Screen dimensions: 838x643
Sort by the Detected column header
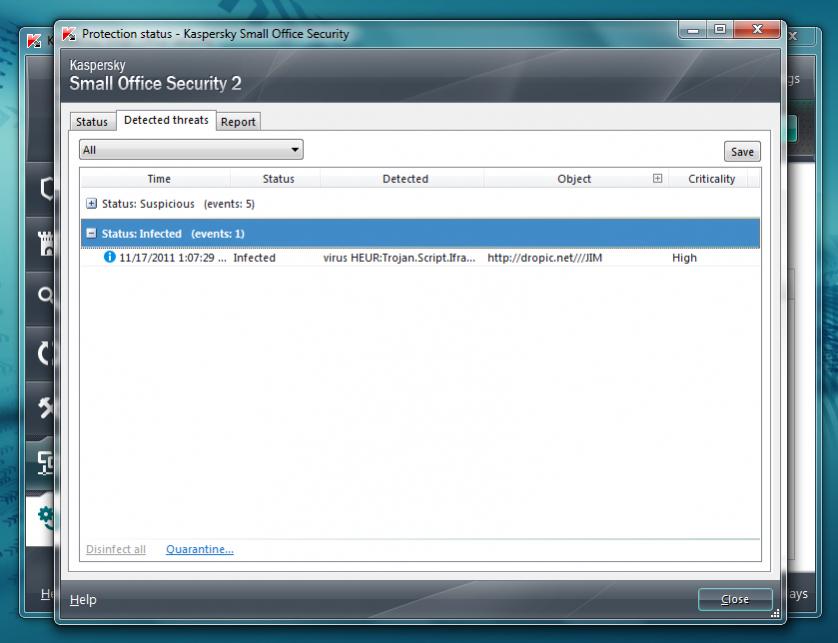click(405, 179)
